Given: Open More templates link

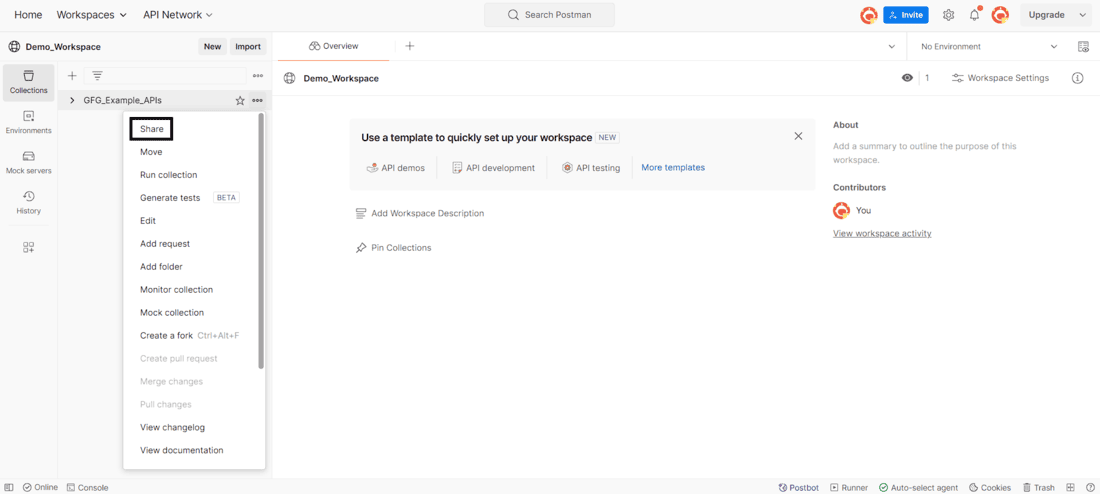Looking at the screenshot, I should tap(673, 168).
